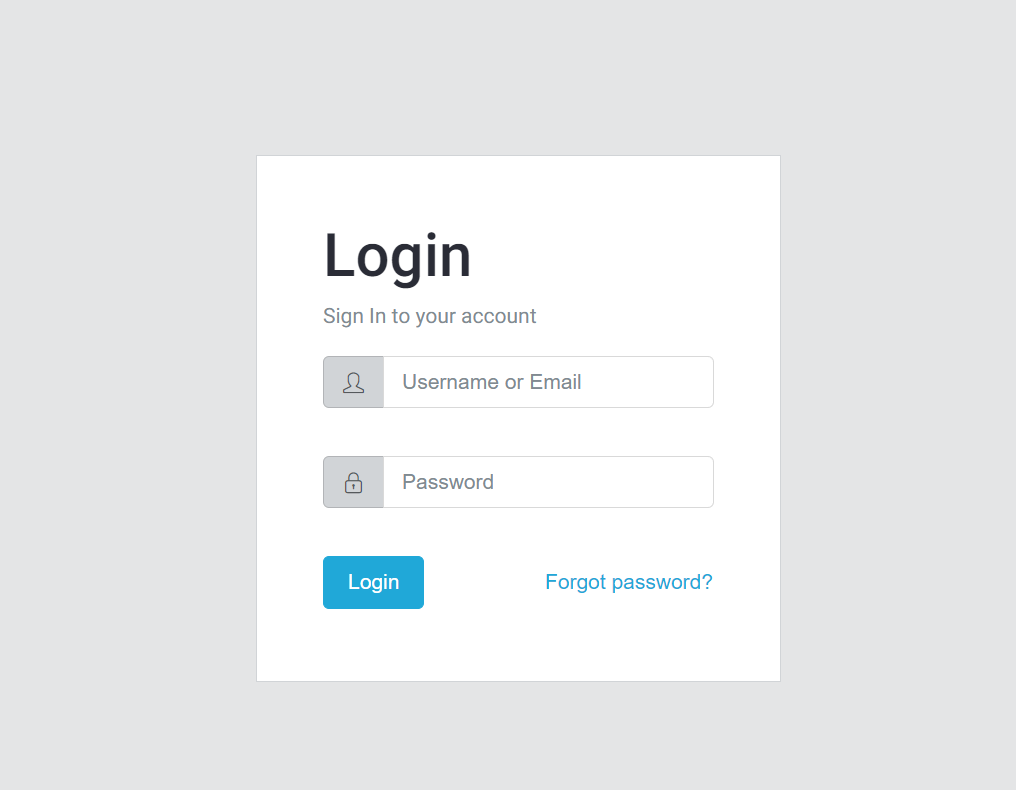Click the padlock icon

click(x=353, y=482)
